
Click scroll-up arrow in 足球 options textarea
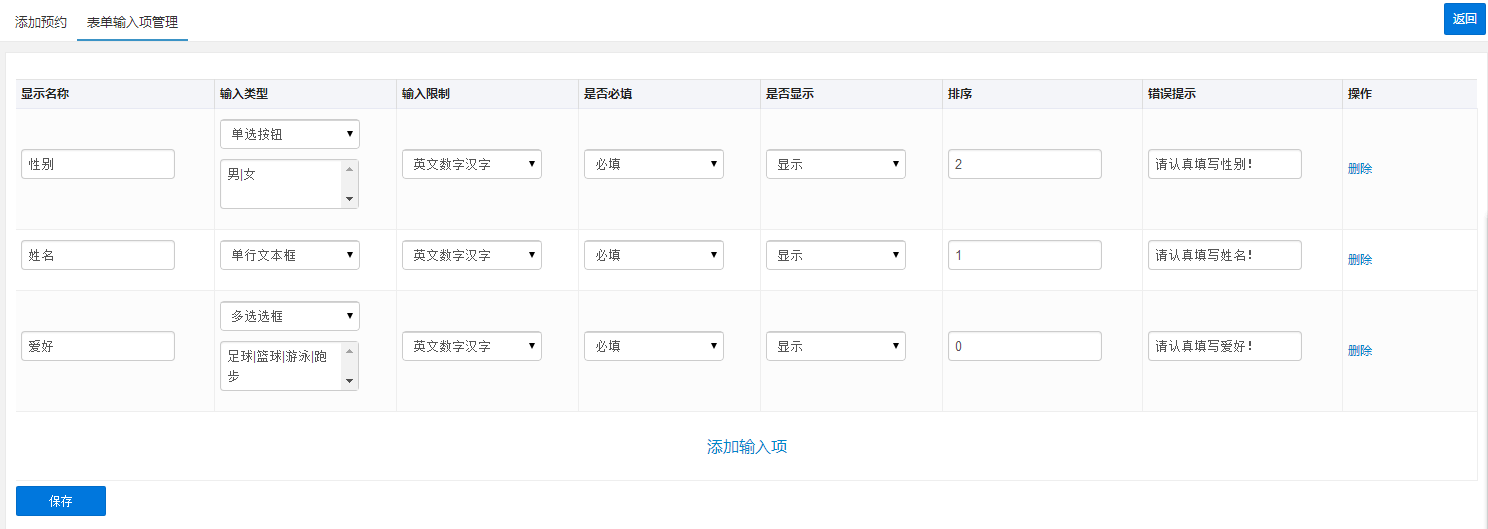point(349,350)
